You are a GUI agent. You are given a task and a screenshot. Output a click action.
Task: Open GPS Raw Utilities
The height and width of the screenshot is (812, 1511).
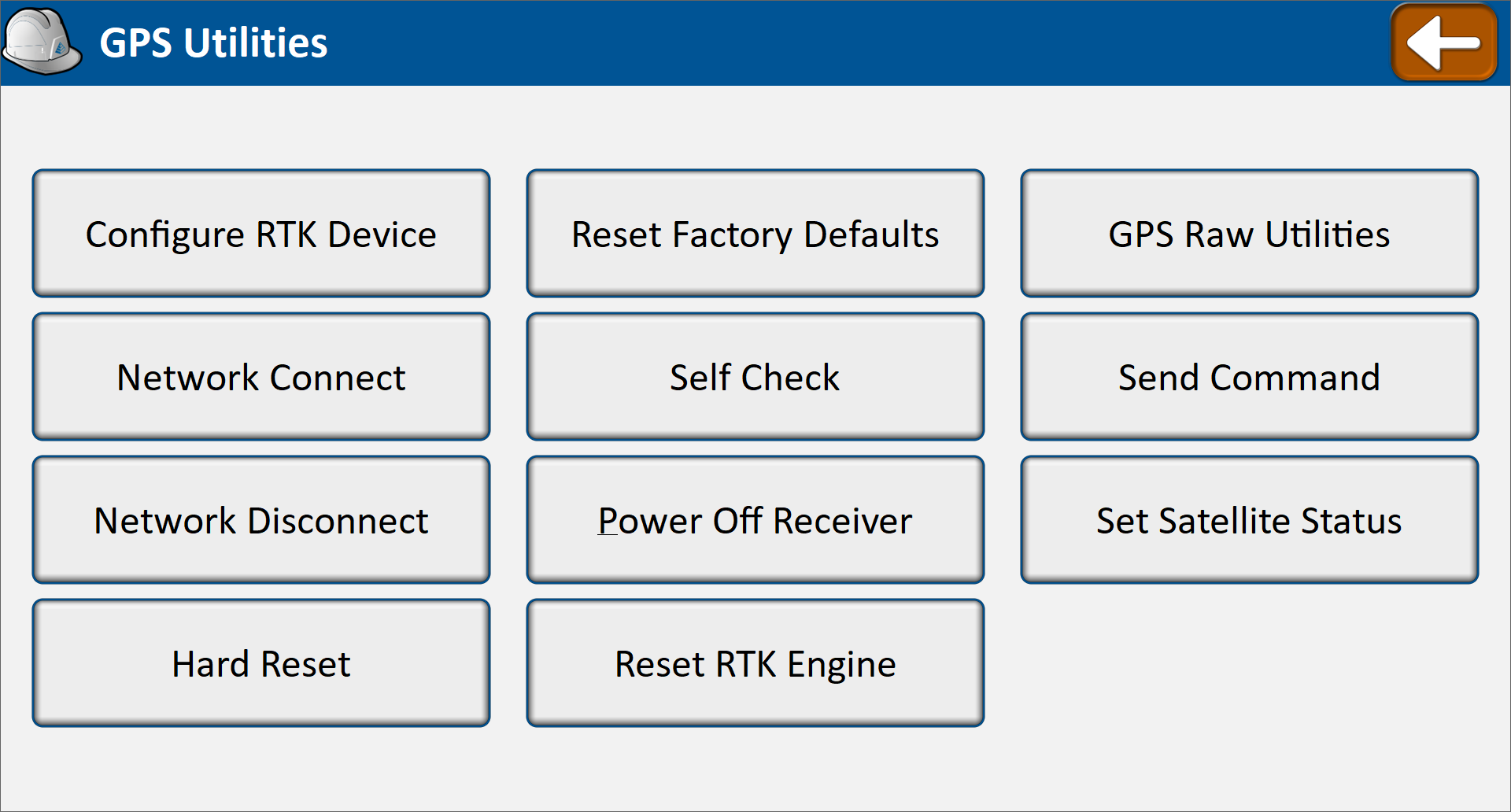[x=1250, y=234]
